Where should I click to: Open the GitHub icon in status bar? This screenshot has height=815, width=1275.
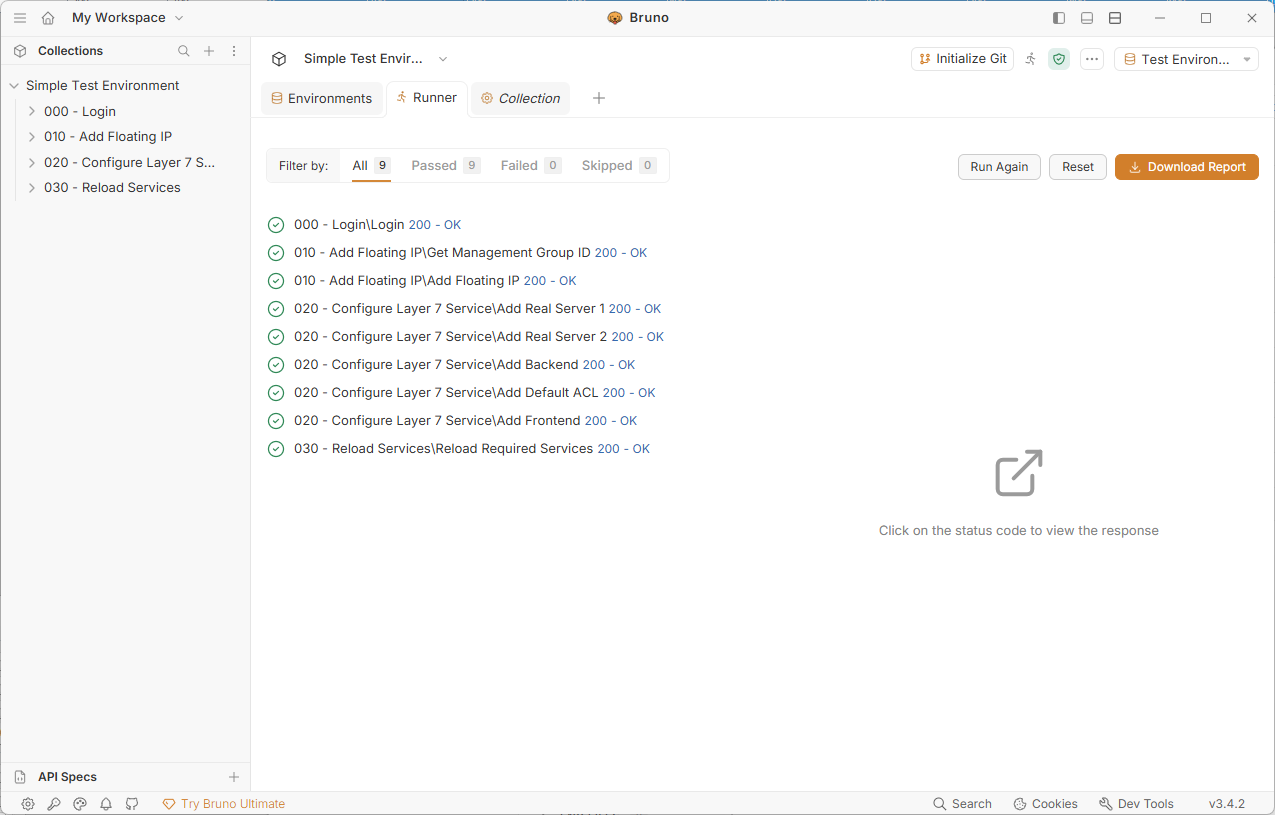[x=132, y=804]
